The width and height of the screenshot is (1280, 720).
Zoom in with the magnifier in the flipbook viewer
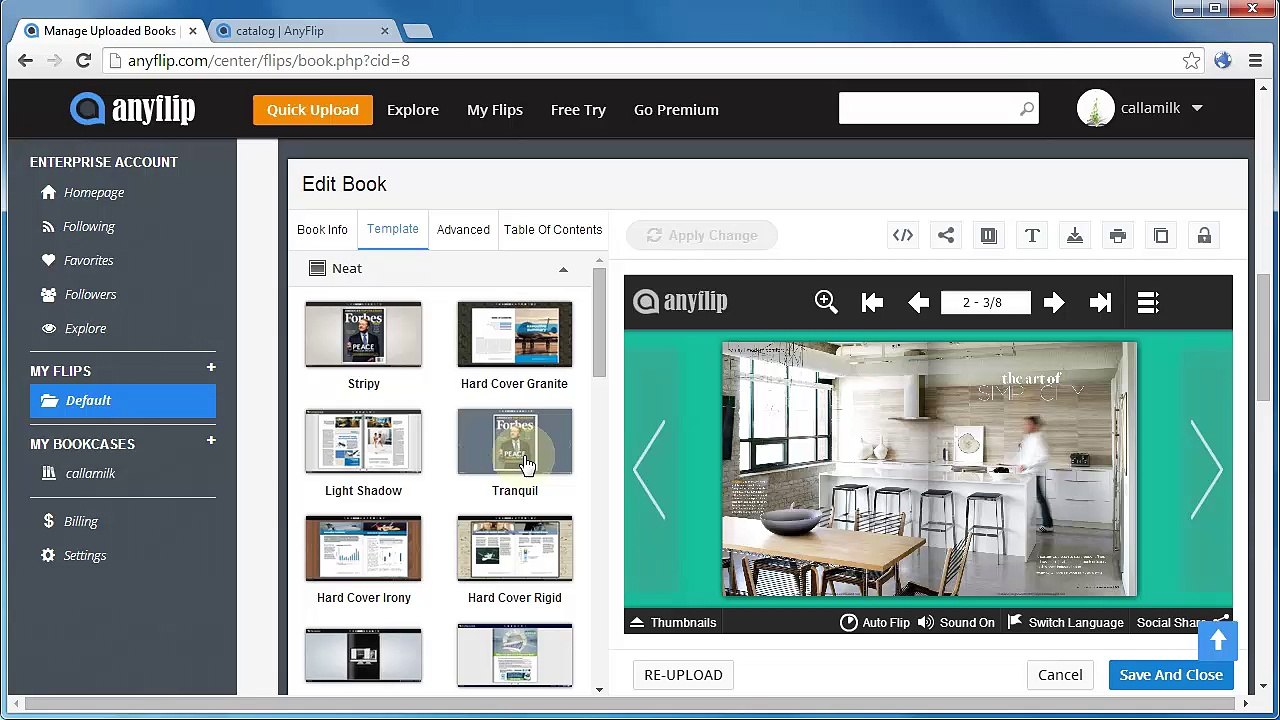826,302
